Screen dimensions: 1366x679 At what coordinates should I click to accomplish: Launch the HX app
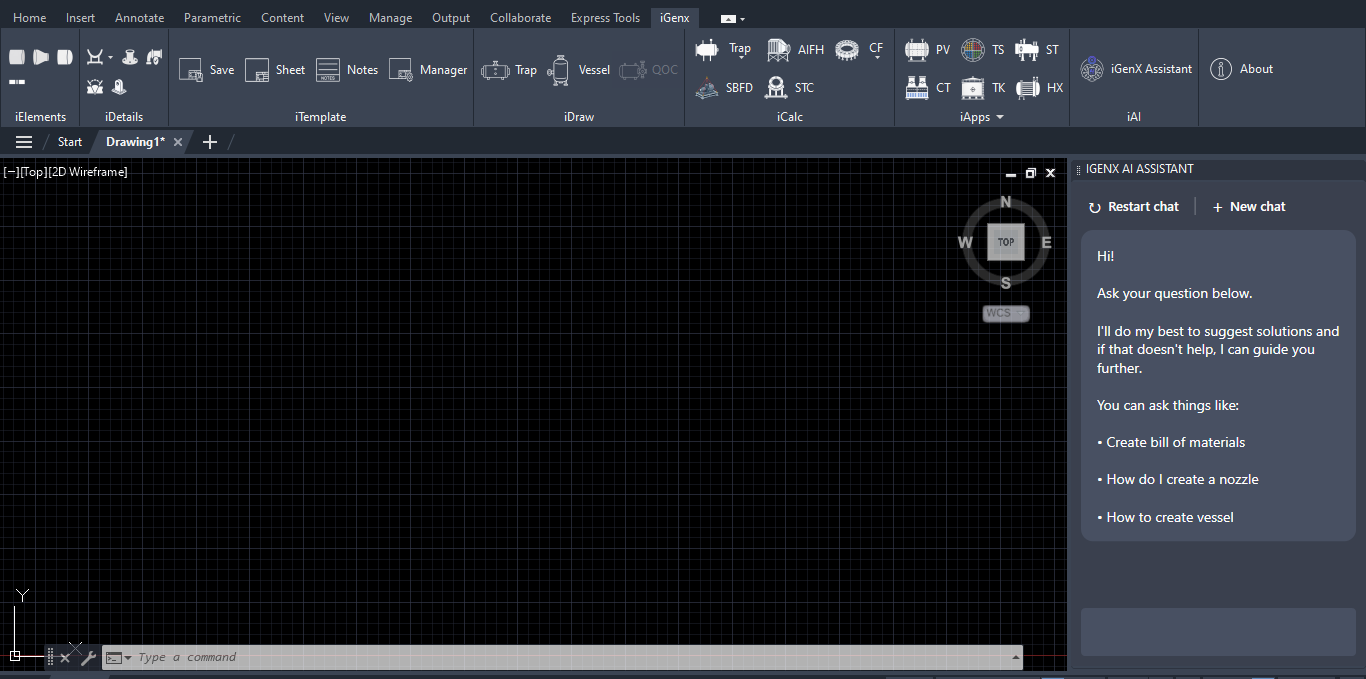1039,88
